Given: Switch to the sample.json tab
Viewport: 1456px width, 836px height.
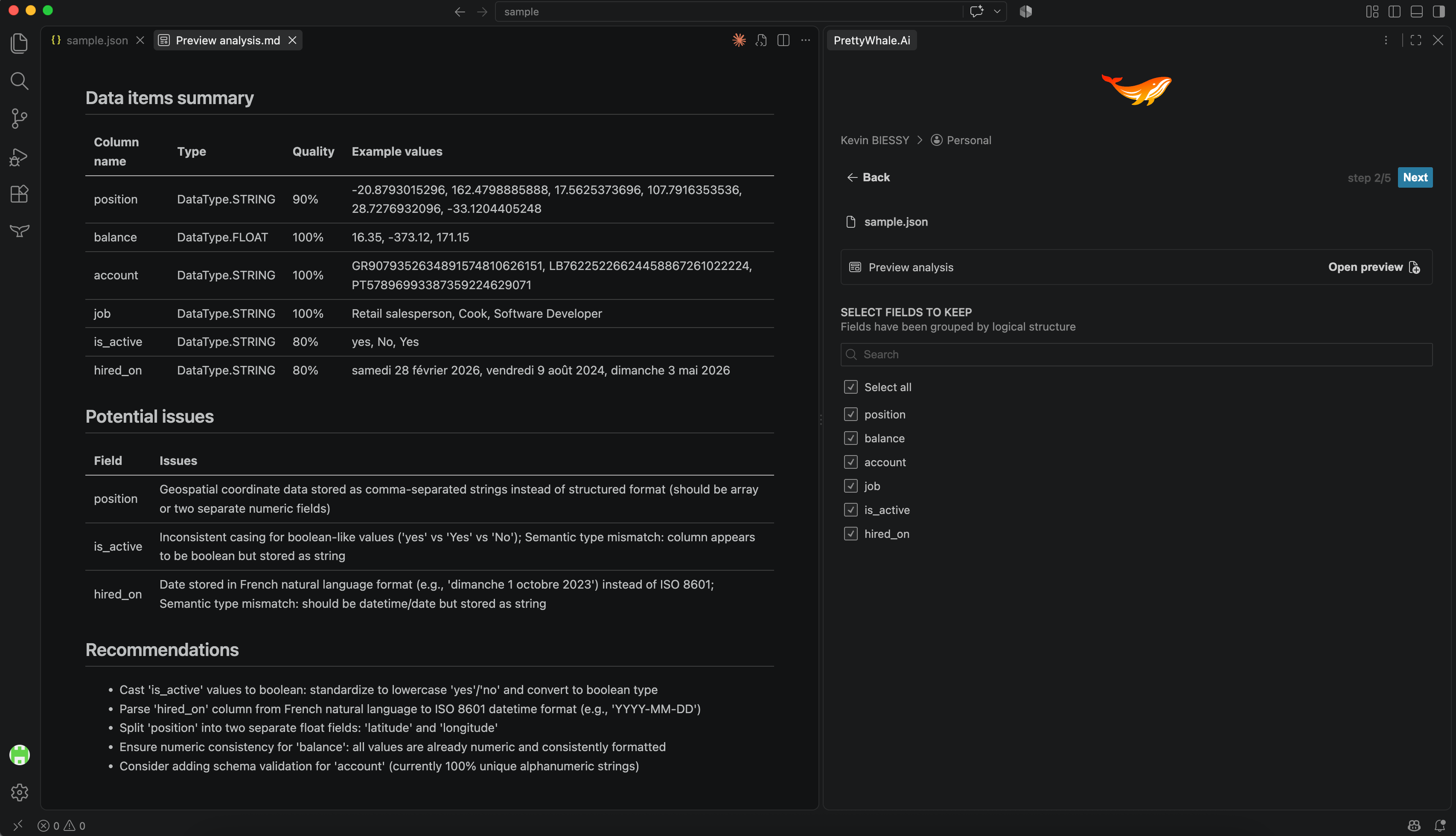Looking at the screenshot, I should point(96,40).
